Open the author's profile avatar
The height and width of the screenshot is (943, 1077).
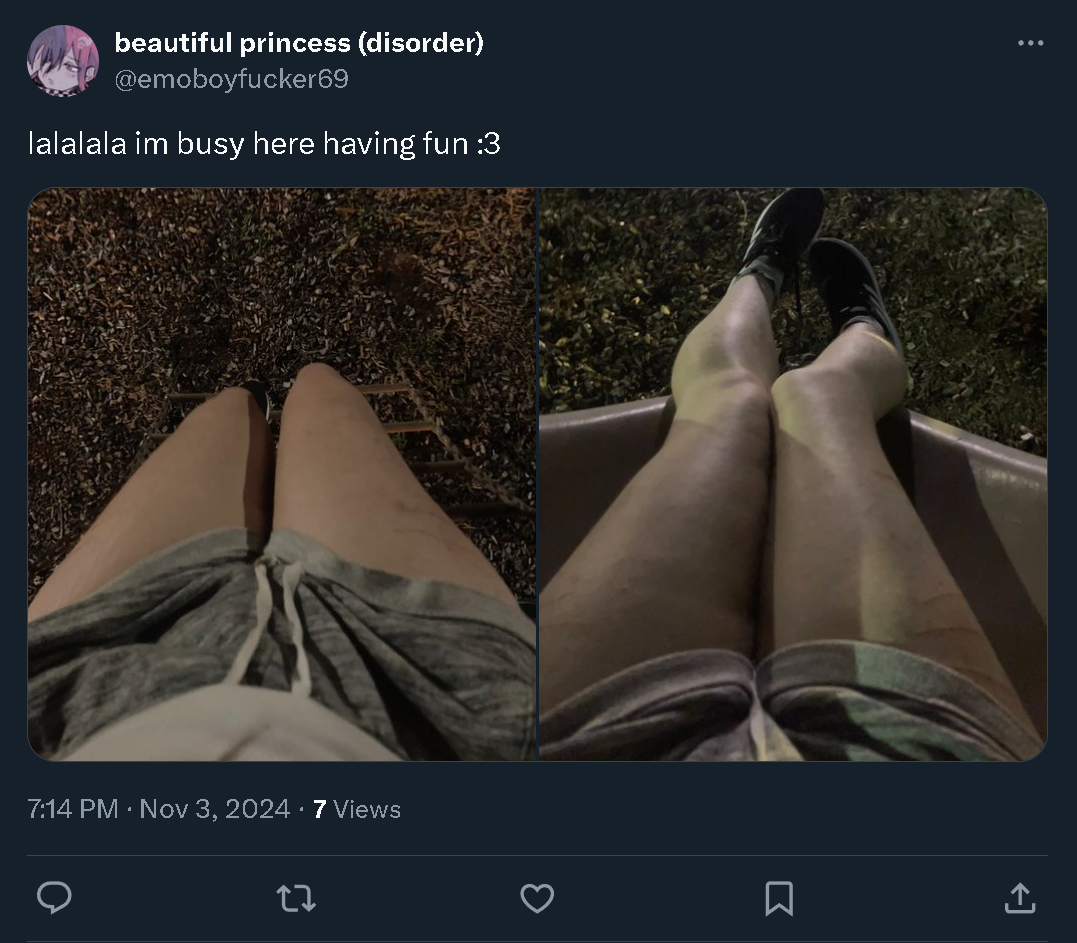coord(63,60)
